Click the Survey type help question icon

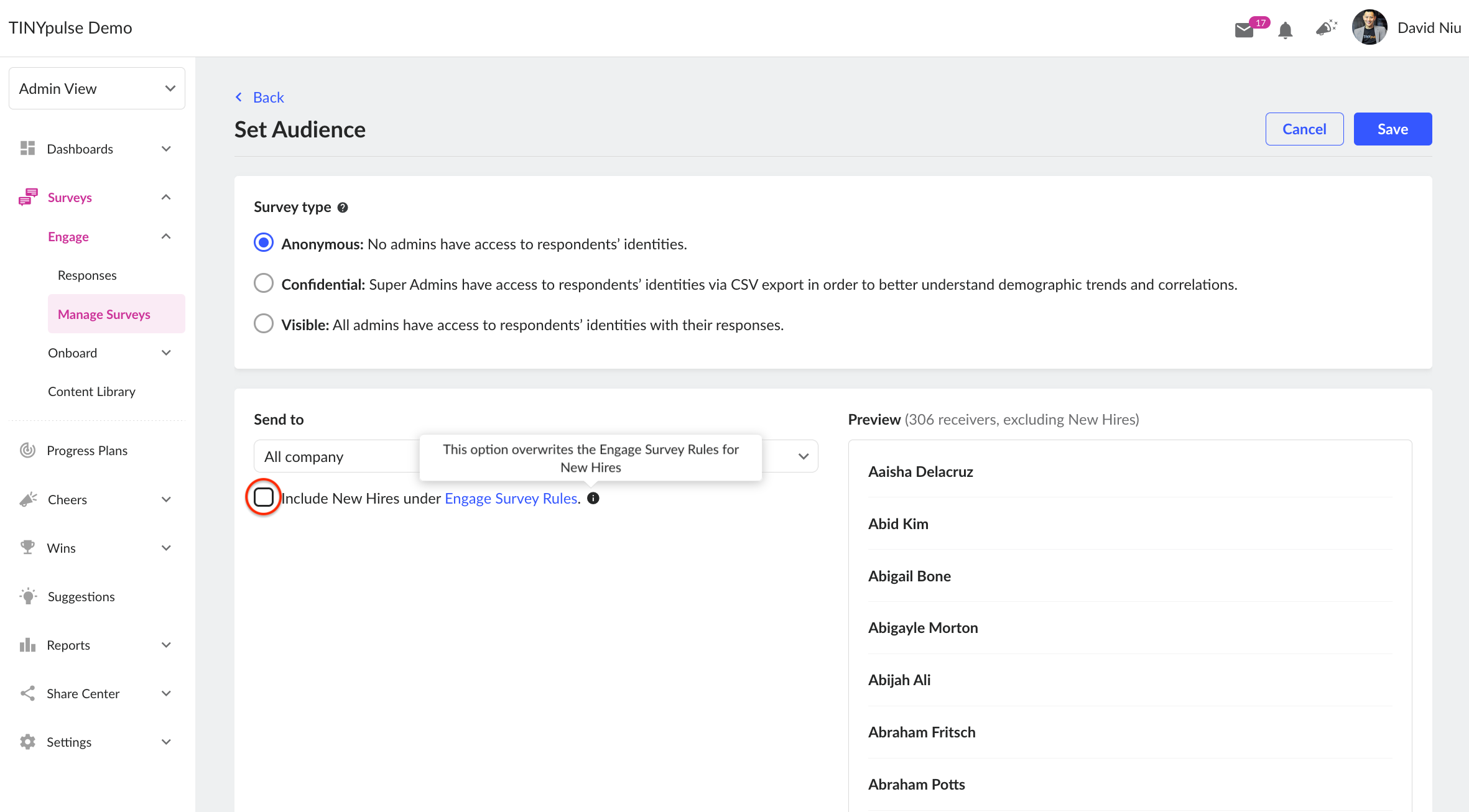pyautogui.click(x=342, y=208)
